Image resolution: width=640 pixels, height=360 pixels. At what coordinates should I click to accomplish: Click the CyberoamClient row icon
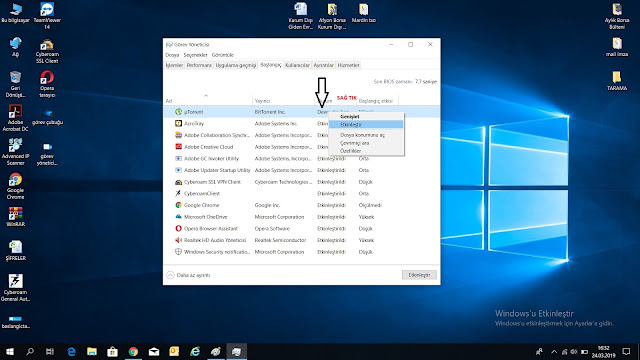tap(178, 193)
